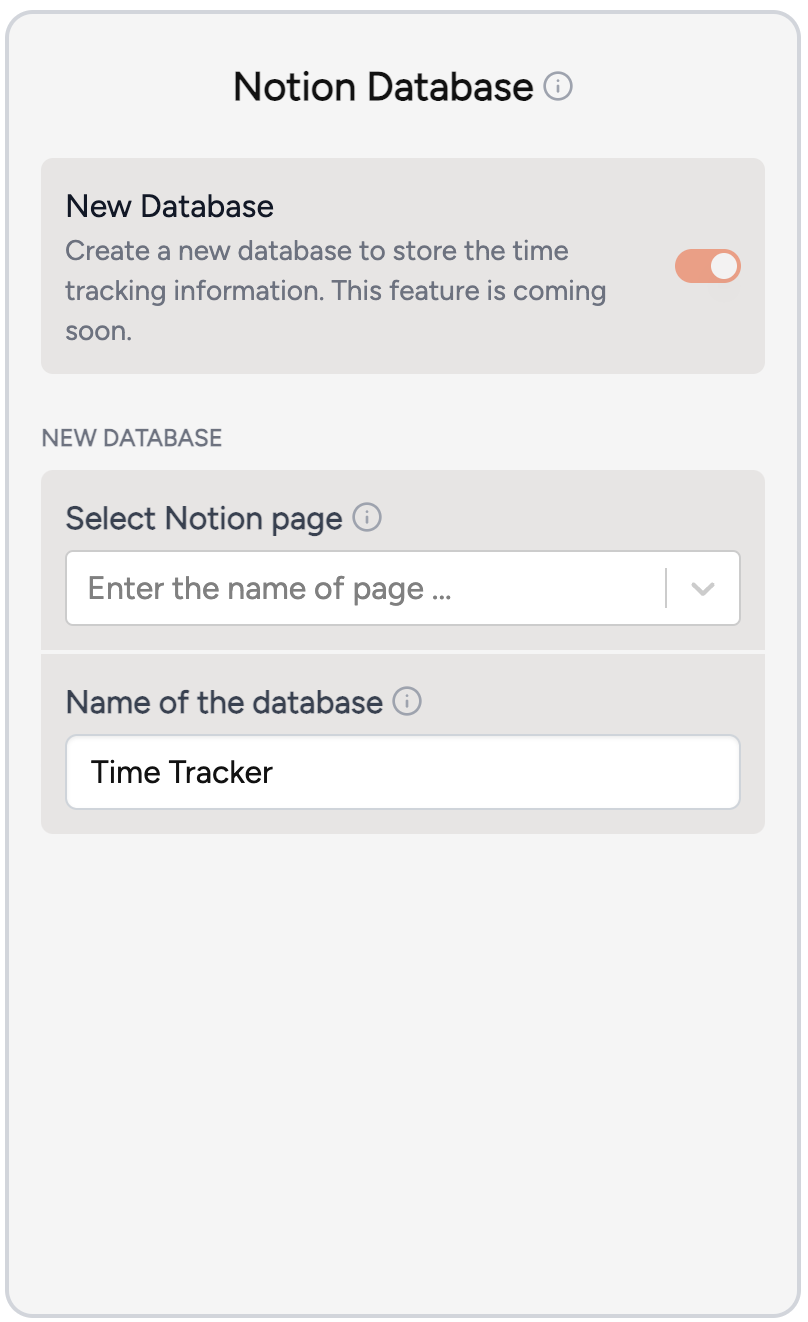View help for the New Database feature via its info icon
808x1322 pixels.
[x=560, y=87]
